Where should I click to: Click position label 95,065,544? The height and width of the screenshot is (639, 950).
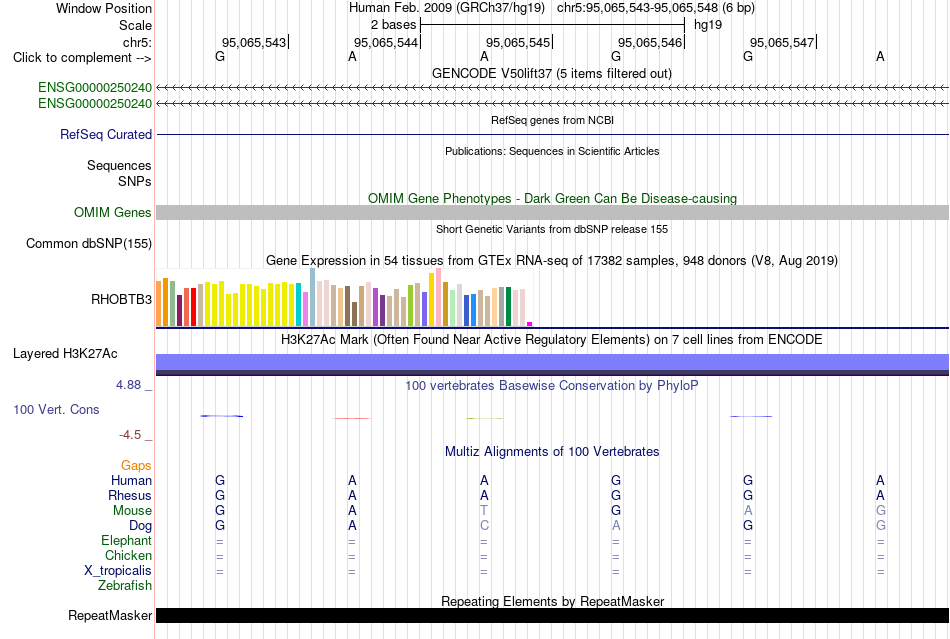pyautogui.click(x=386, y=42)
